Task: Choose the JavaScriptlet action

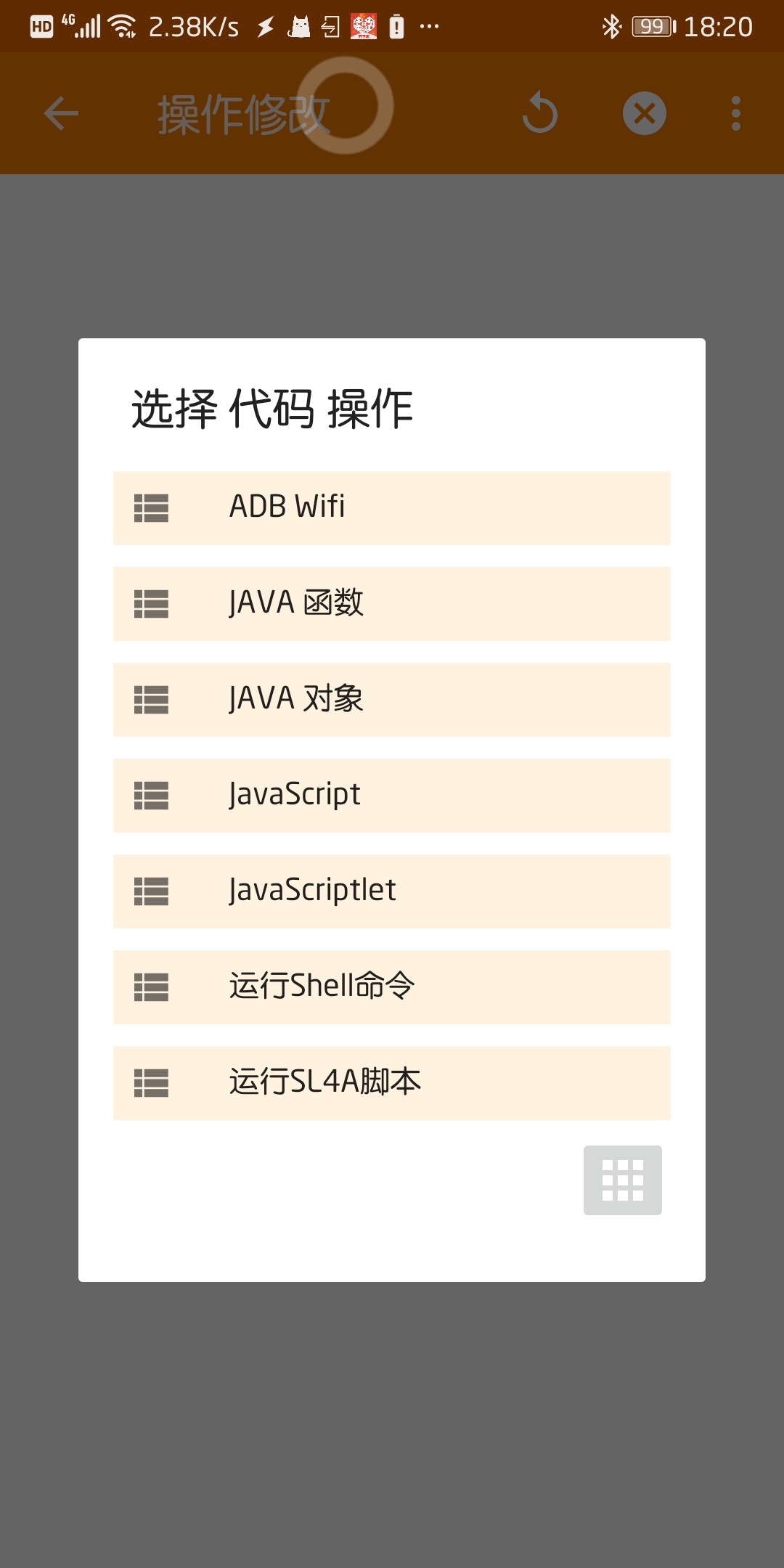Action: click(x=392, y=891)
